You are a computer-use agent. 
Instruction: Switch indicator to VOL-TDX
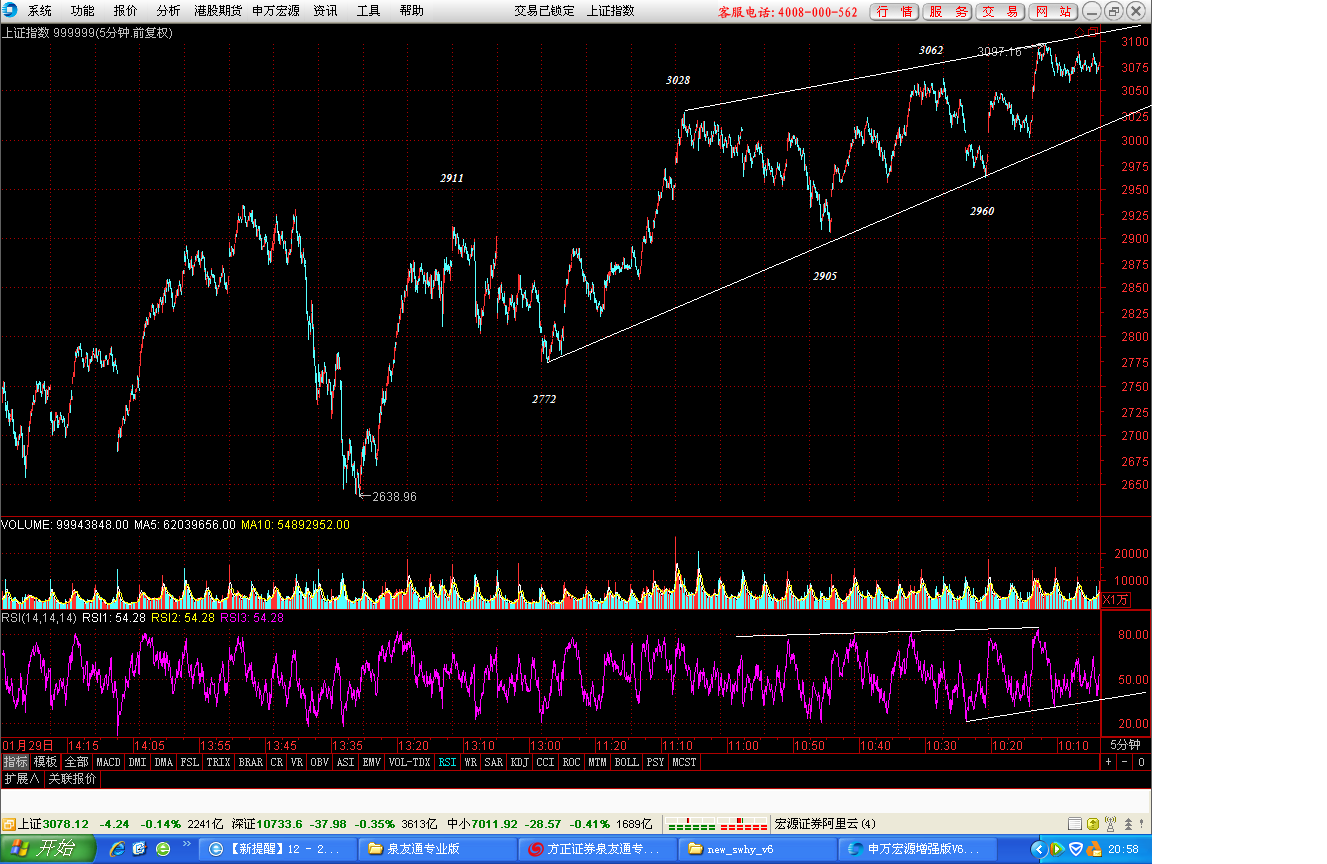pyautogui.click(x=410, y=762)
